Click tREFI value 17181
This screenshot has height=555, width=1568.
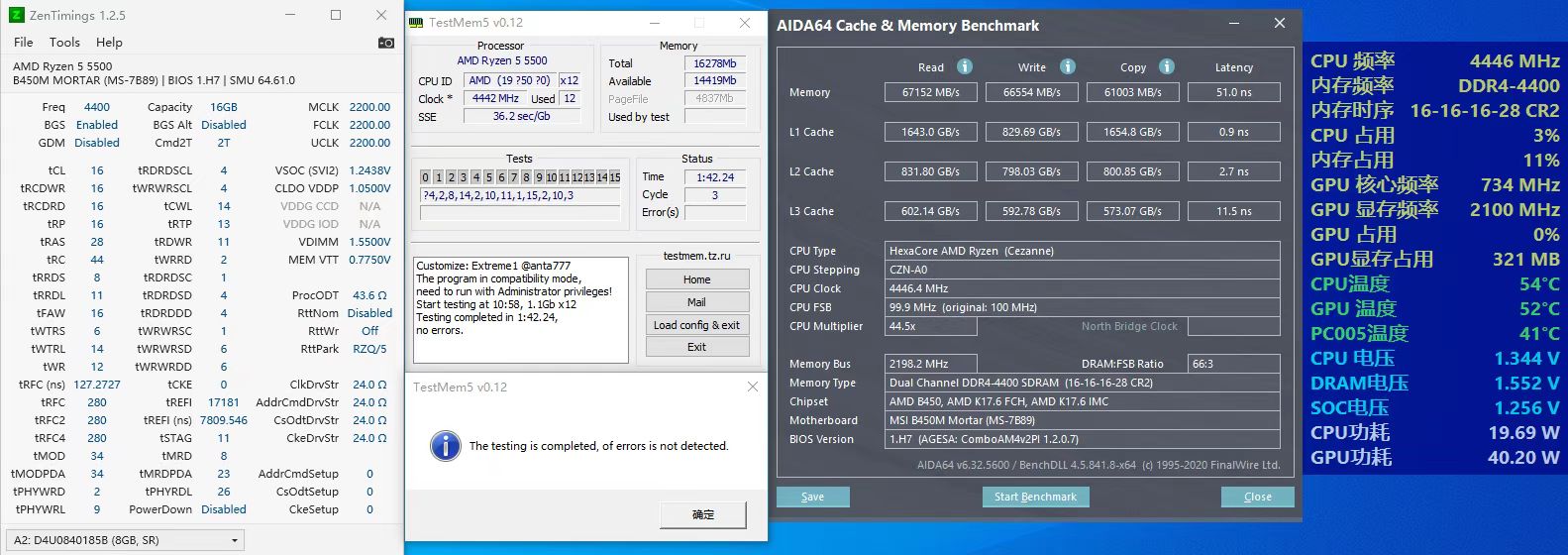[224, 402]
